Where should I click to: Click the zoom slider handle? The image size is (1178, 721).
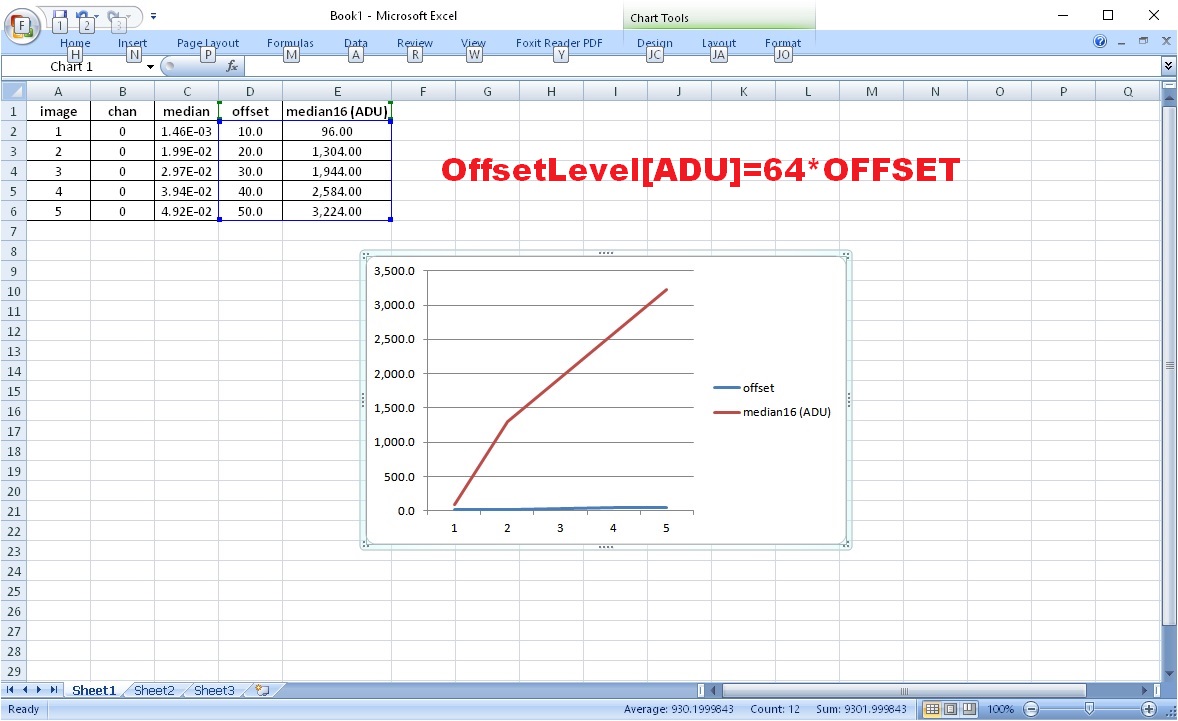point(1088,709)
